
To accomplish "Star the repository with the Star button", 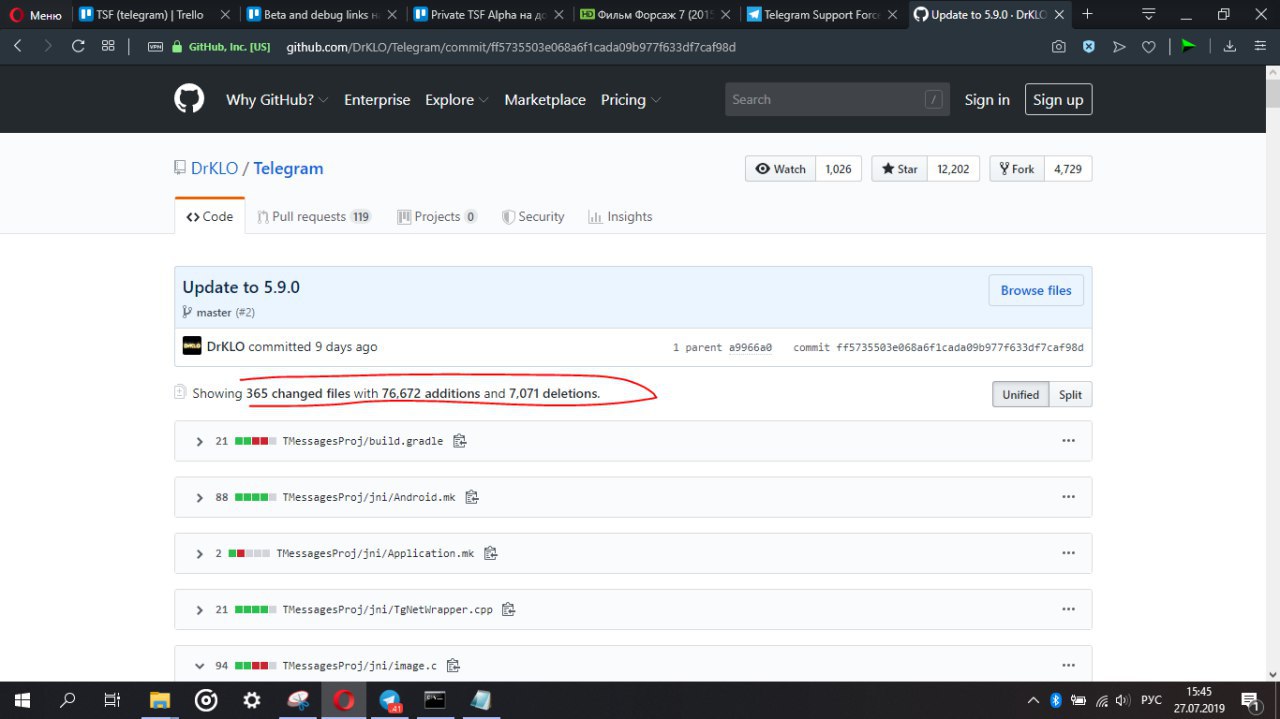I will [x=900, y=169].
